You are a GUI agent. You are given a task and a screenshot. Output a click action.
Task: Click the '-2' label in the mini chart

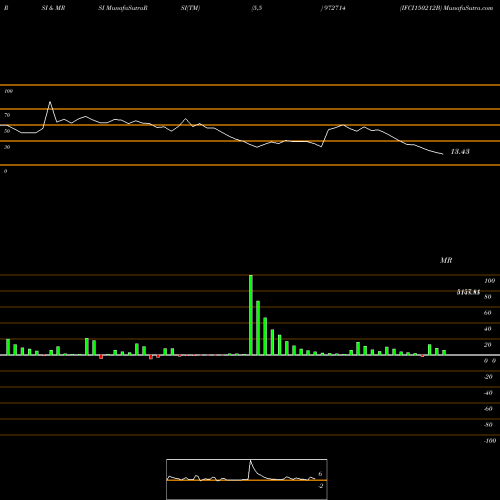[x=320, y=486]
